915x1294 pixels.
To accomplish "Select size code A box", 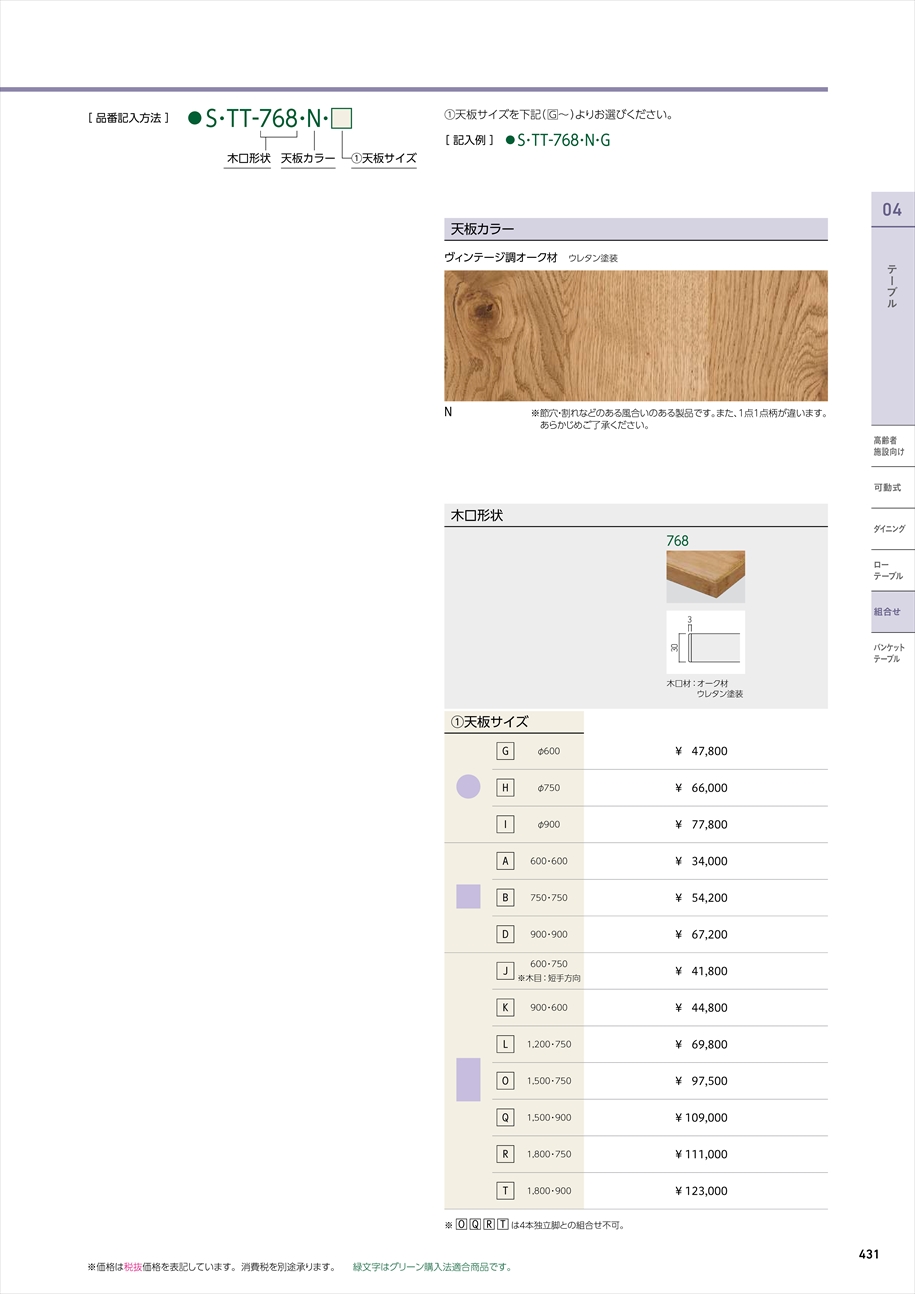I will point(505,861).
